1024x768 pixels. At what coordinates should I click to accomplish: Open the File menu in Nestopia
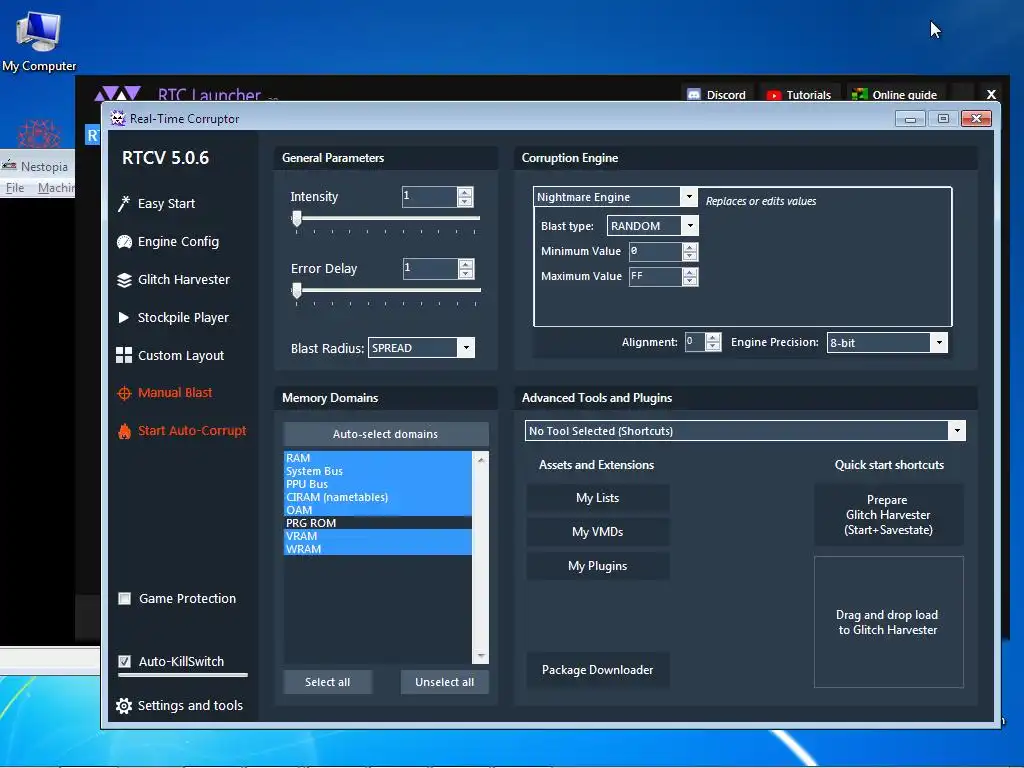pyautogui.click(x=15, y=188)
